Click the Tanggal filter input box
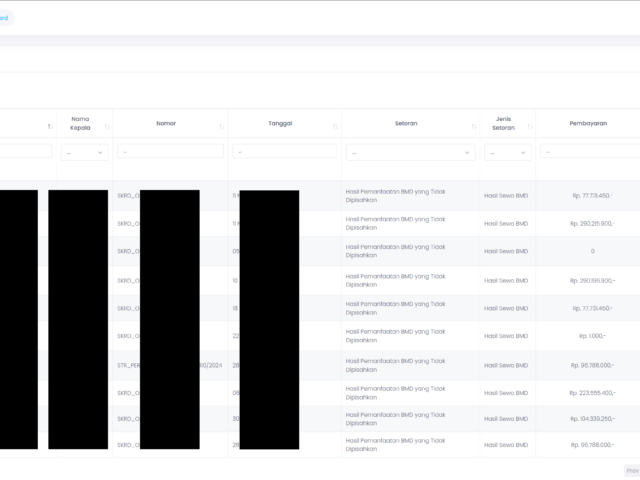This screenshot has height=480, width=640. (284, 151)
